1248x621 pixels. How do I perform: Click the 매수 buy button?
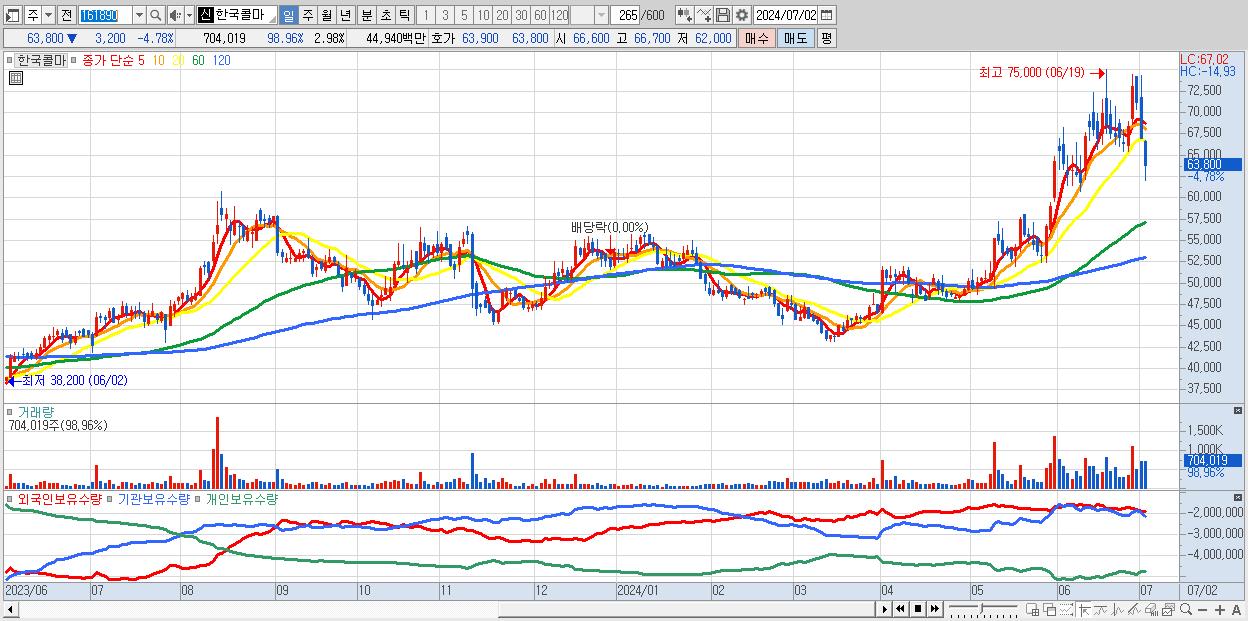(756, 38)
